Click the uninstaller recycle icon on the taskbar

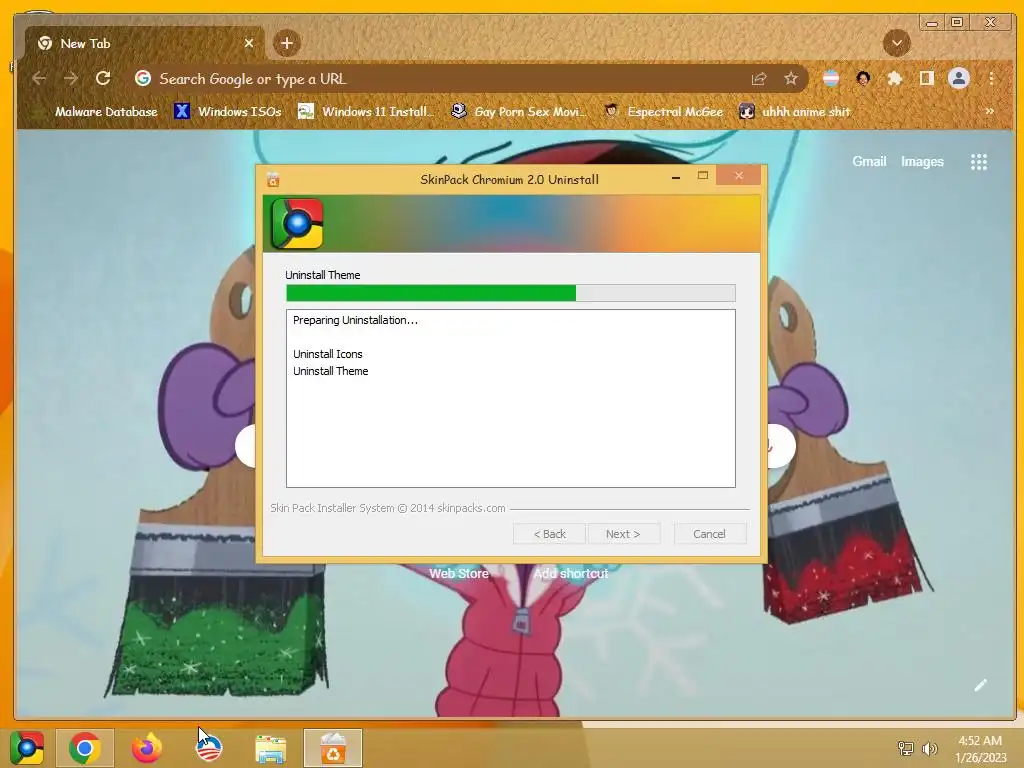(333, 748)
